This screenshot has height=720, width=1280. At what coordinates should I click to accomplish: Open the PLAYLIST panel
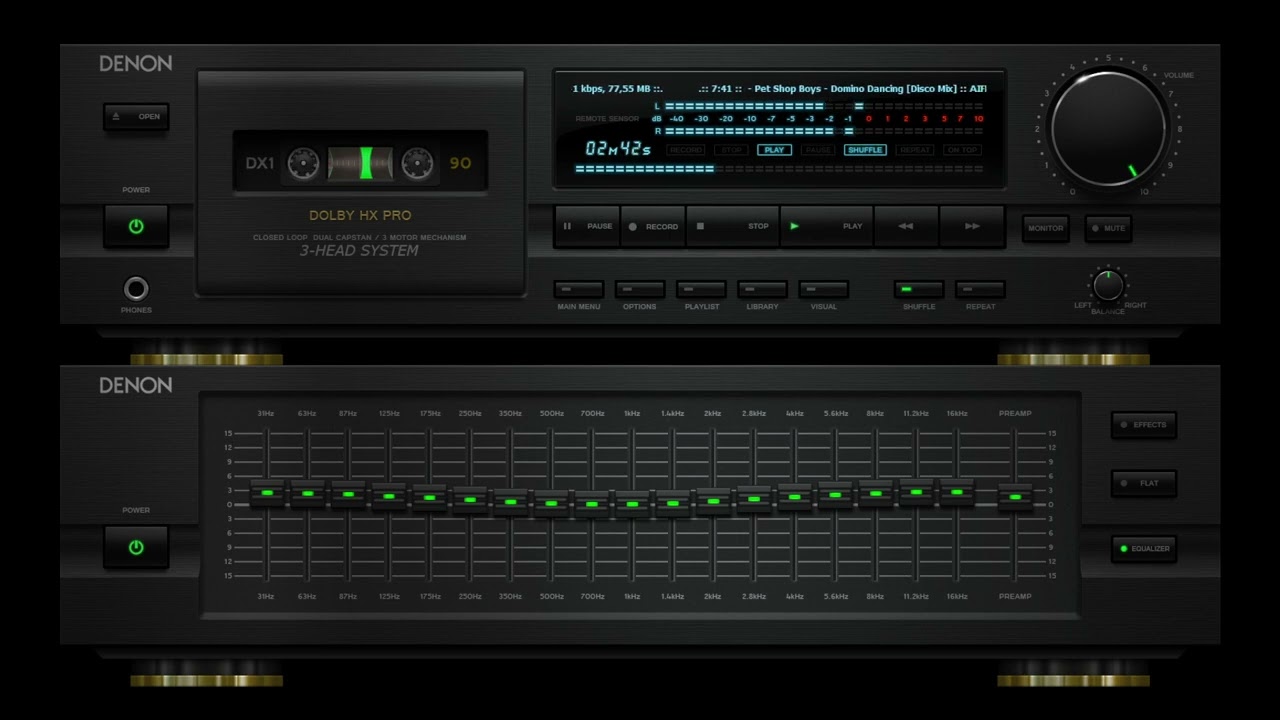[701, 289]
